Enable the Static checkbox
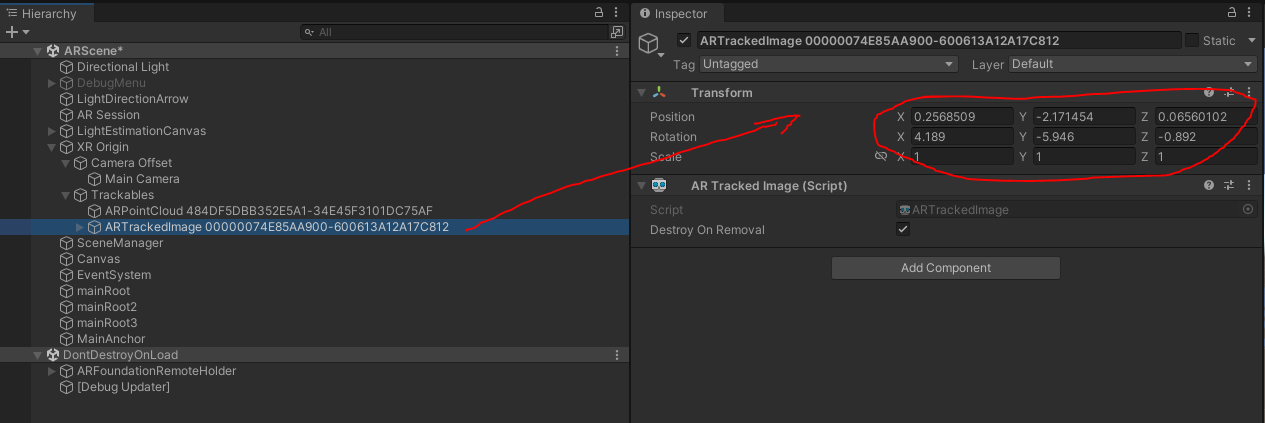This screenshot has height=423, width=1265. (1192, 41)
